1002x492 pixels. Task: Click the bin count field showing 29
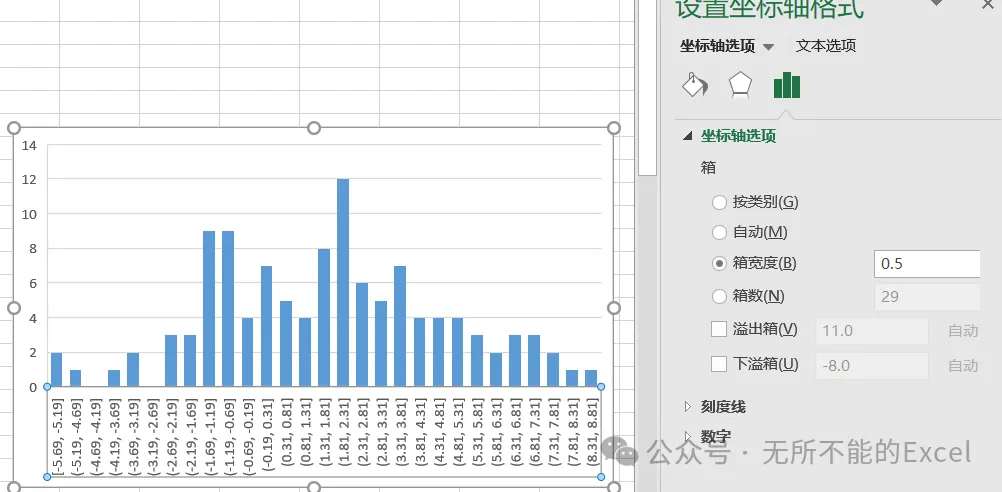[927, 297]
